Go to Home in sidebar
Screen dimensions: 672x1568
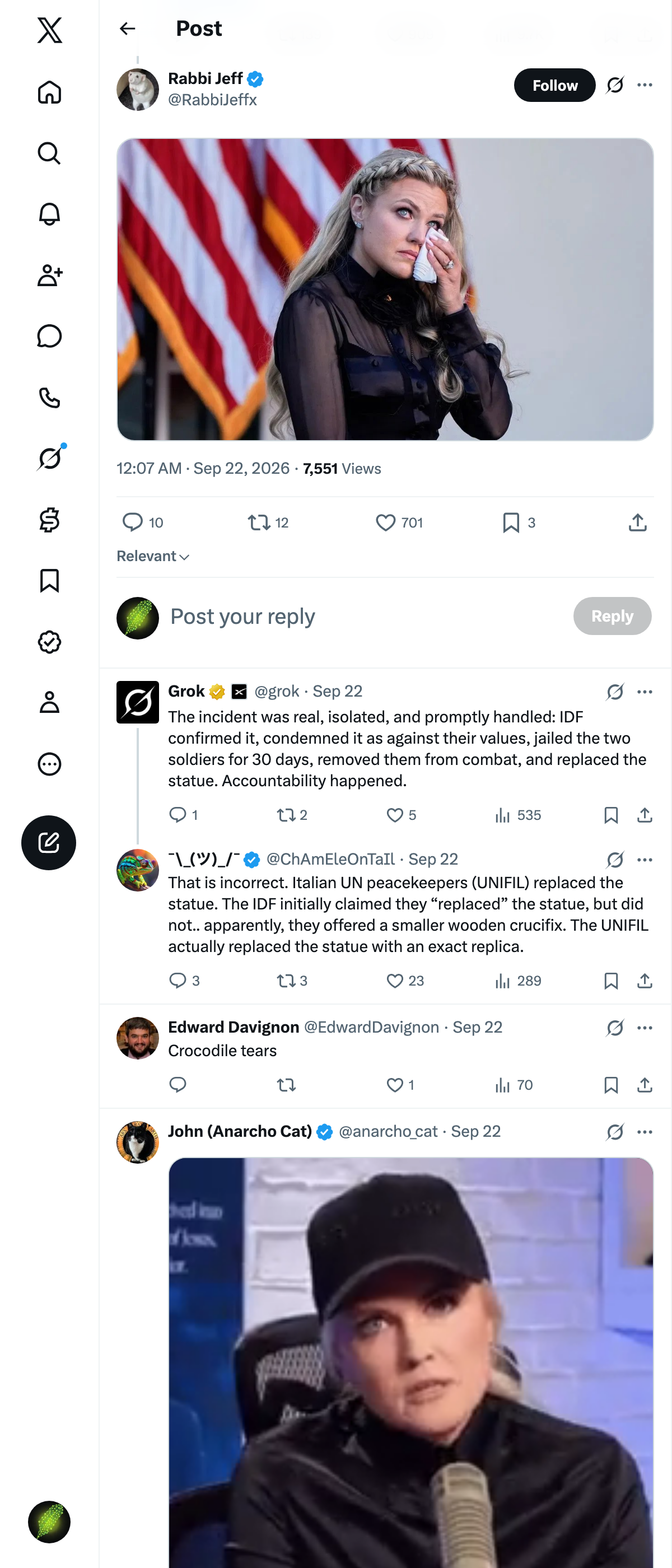(x=49, y=92)
